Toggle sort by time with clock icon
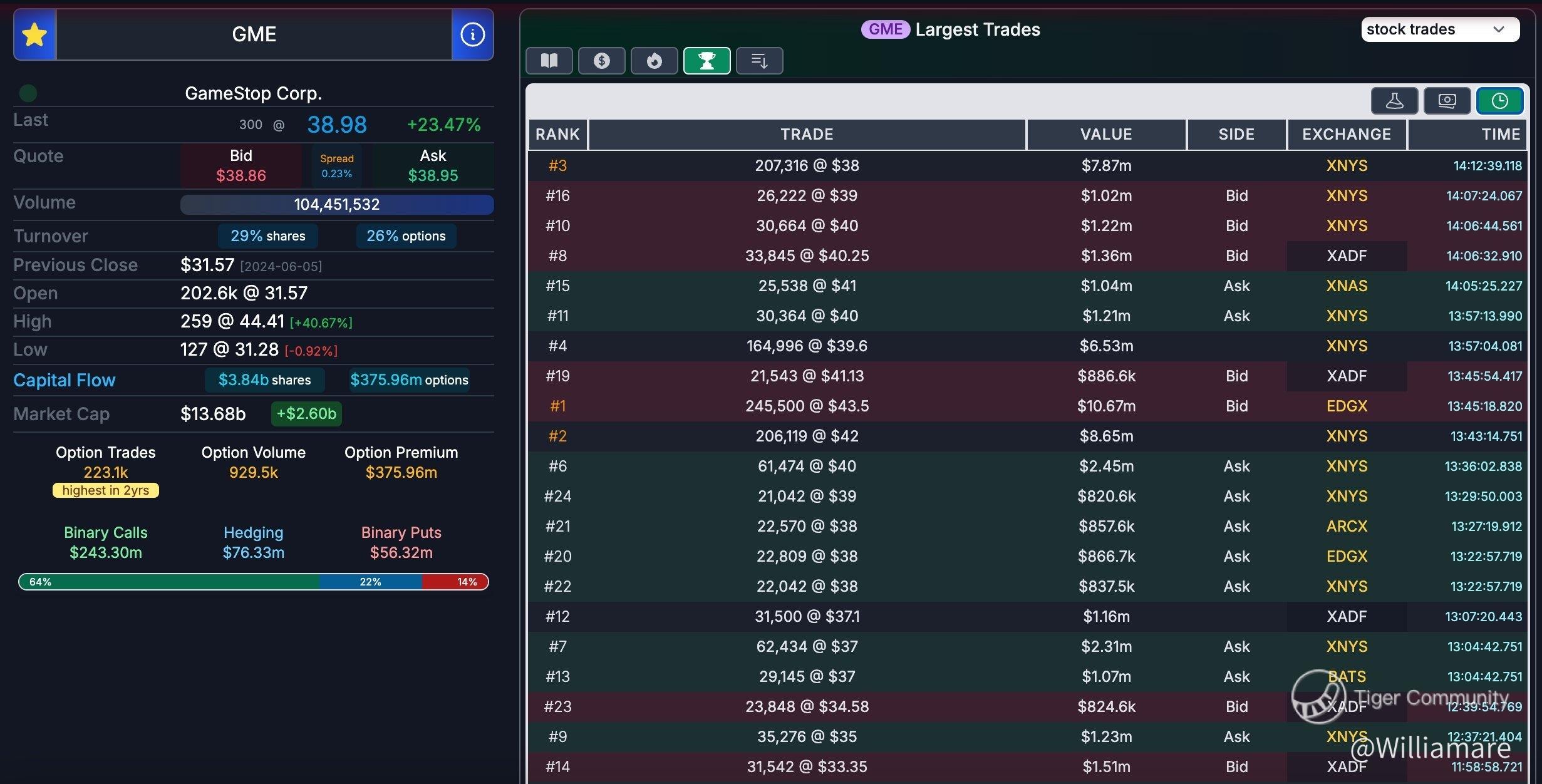1542x784 pixels. coord(1499,101)
